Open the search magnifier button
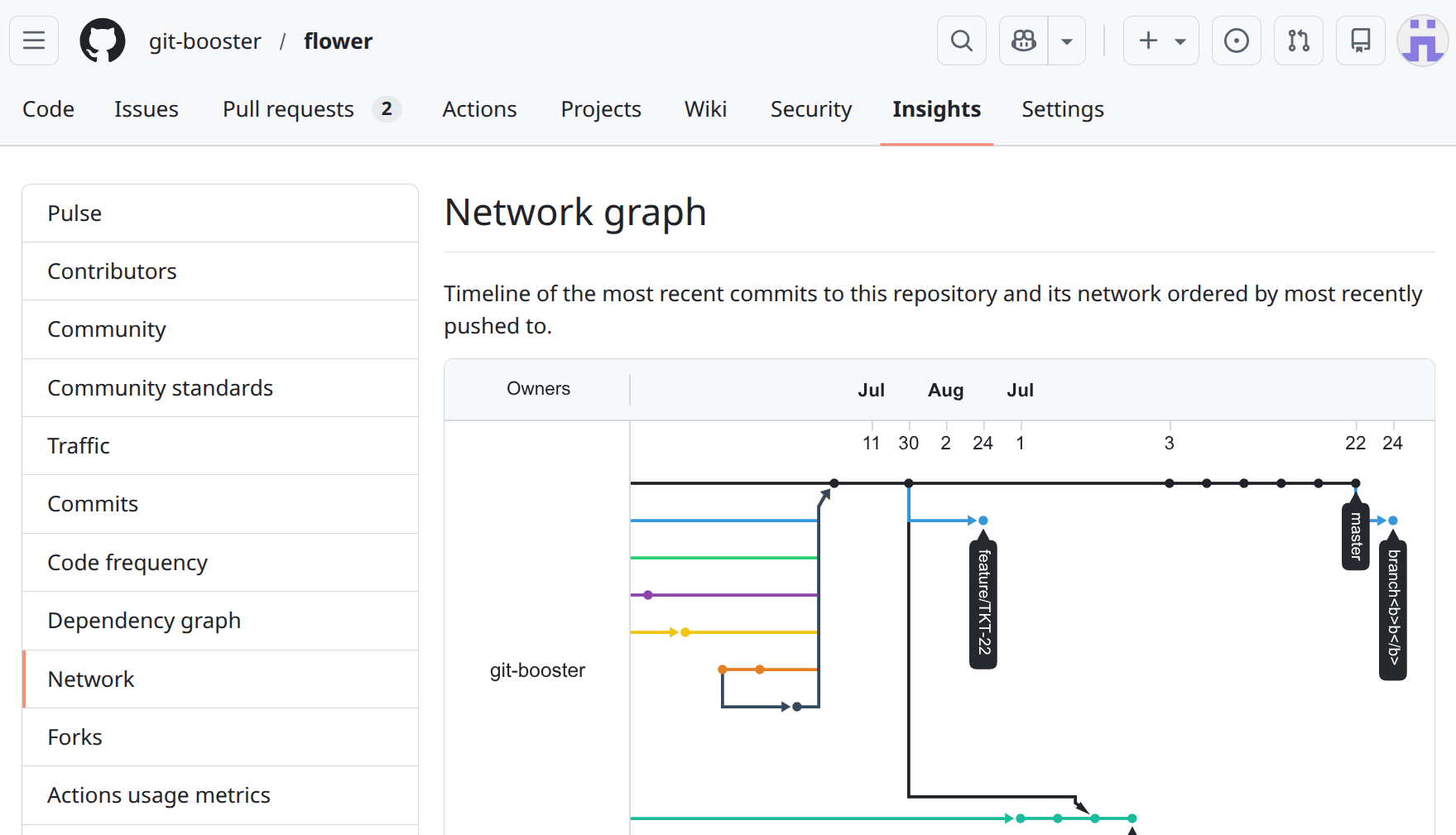Screen dimensions: 1456x835 [961, 41]
